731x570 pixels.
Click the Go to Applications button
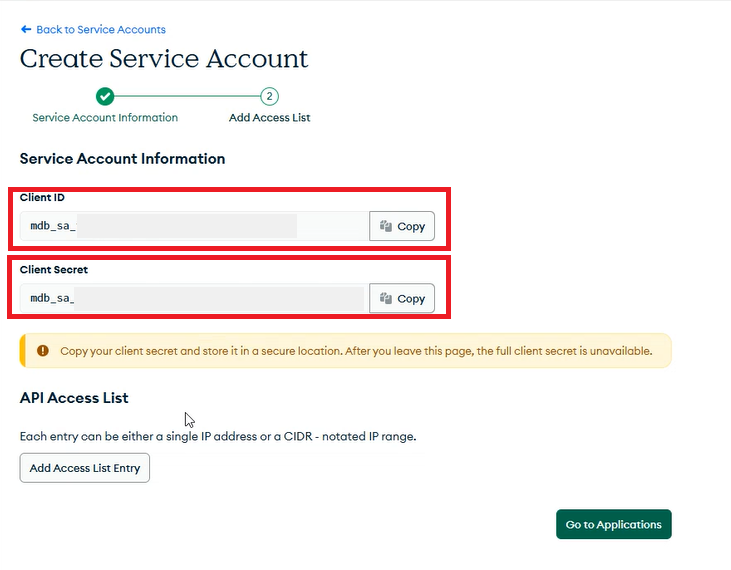pyautogui.click(x=614, y=524)
